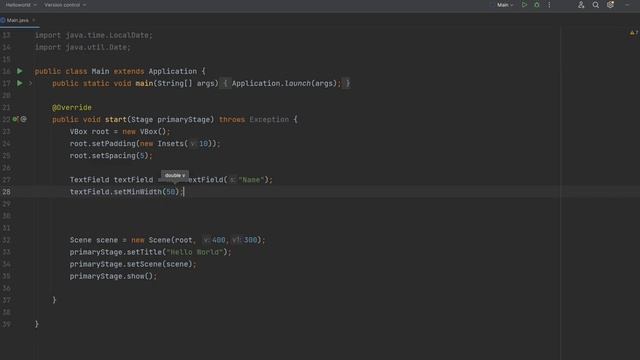The width and height of the screenshot is (640, 360).
Task: Open the More Actions toolbar menu
Action: pos(549,5)
